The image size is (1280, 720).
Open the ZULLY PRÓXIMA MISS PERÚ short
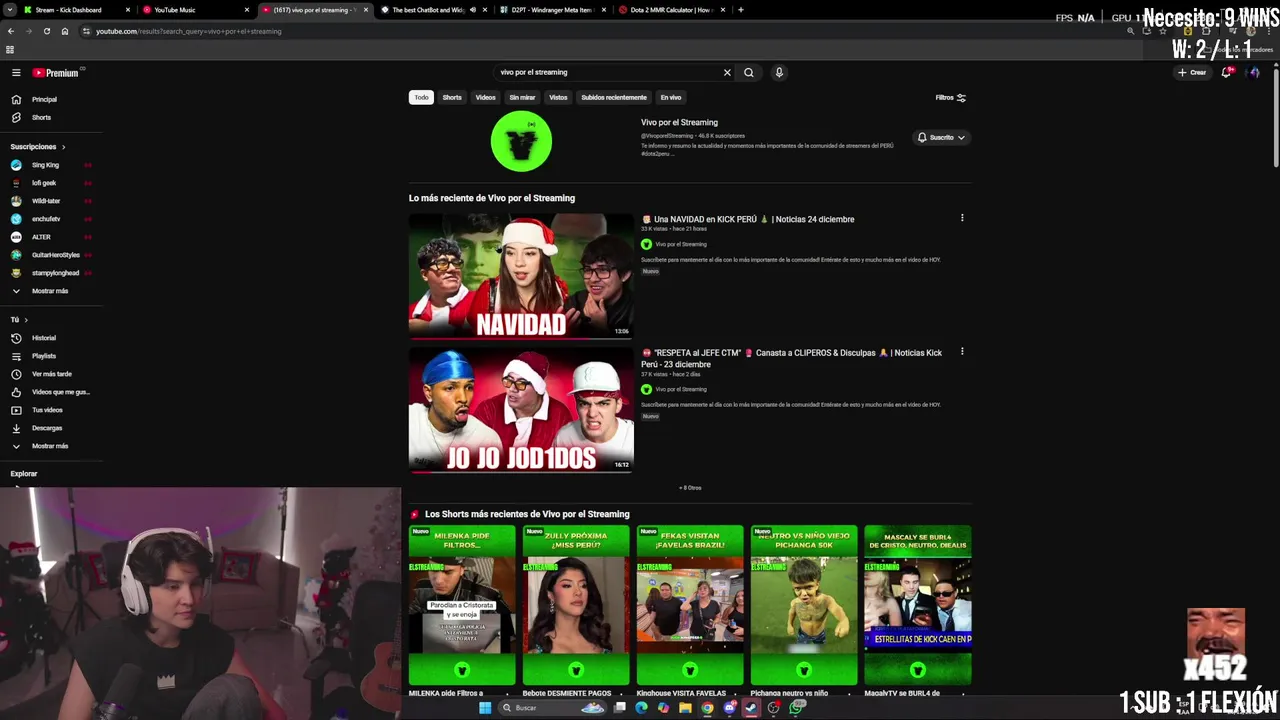click(576, 604)
